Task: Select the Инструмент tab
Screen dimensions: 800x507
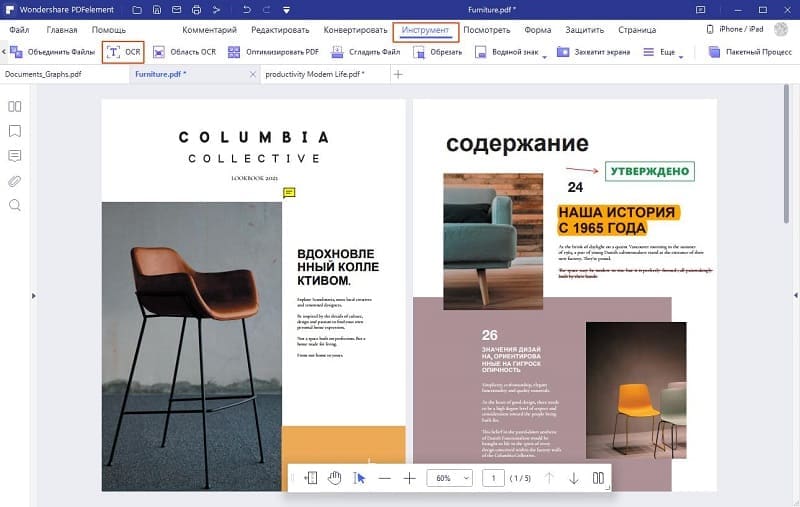Action: 426,31
